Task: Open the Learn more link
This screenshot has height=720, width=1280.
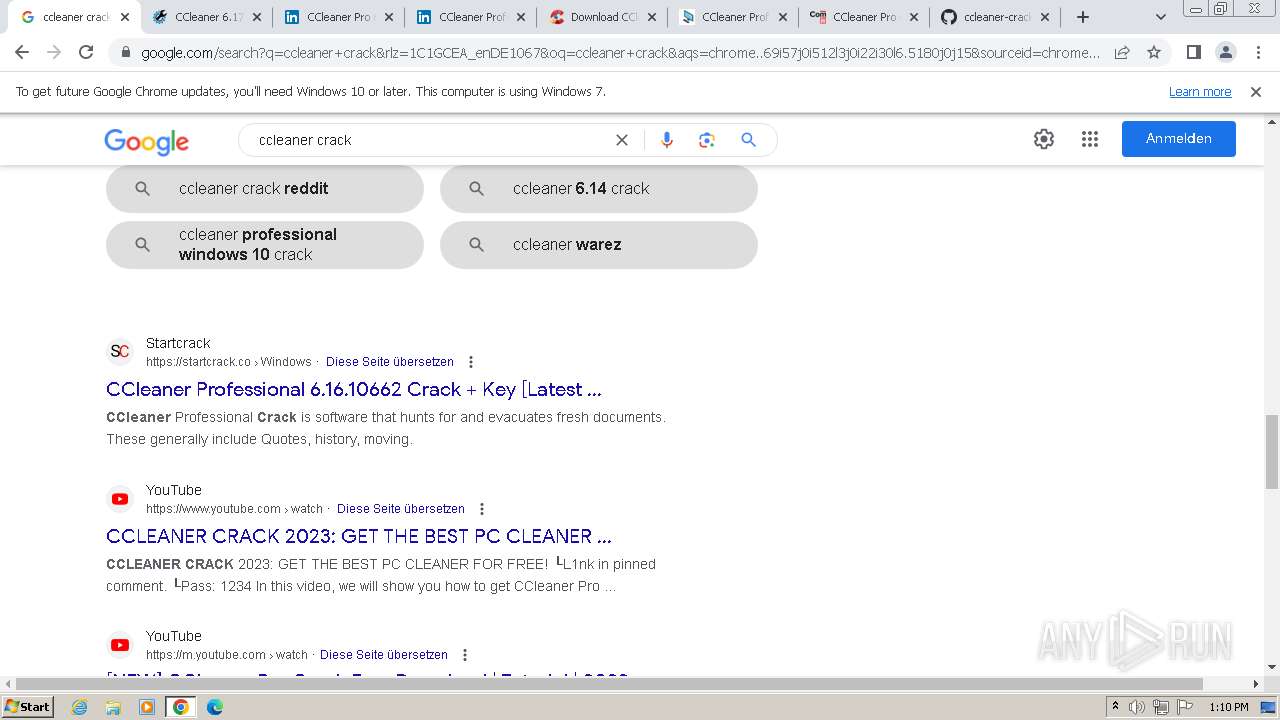Action: (1200, 92)
